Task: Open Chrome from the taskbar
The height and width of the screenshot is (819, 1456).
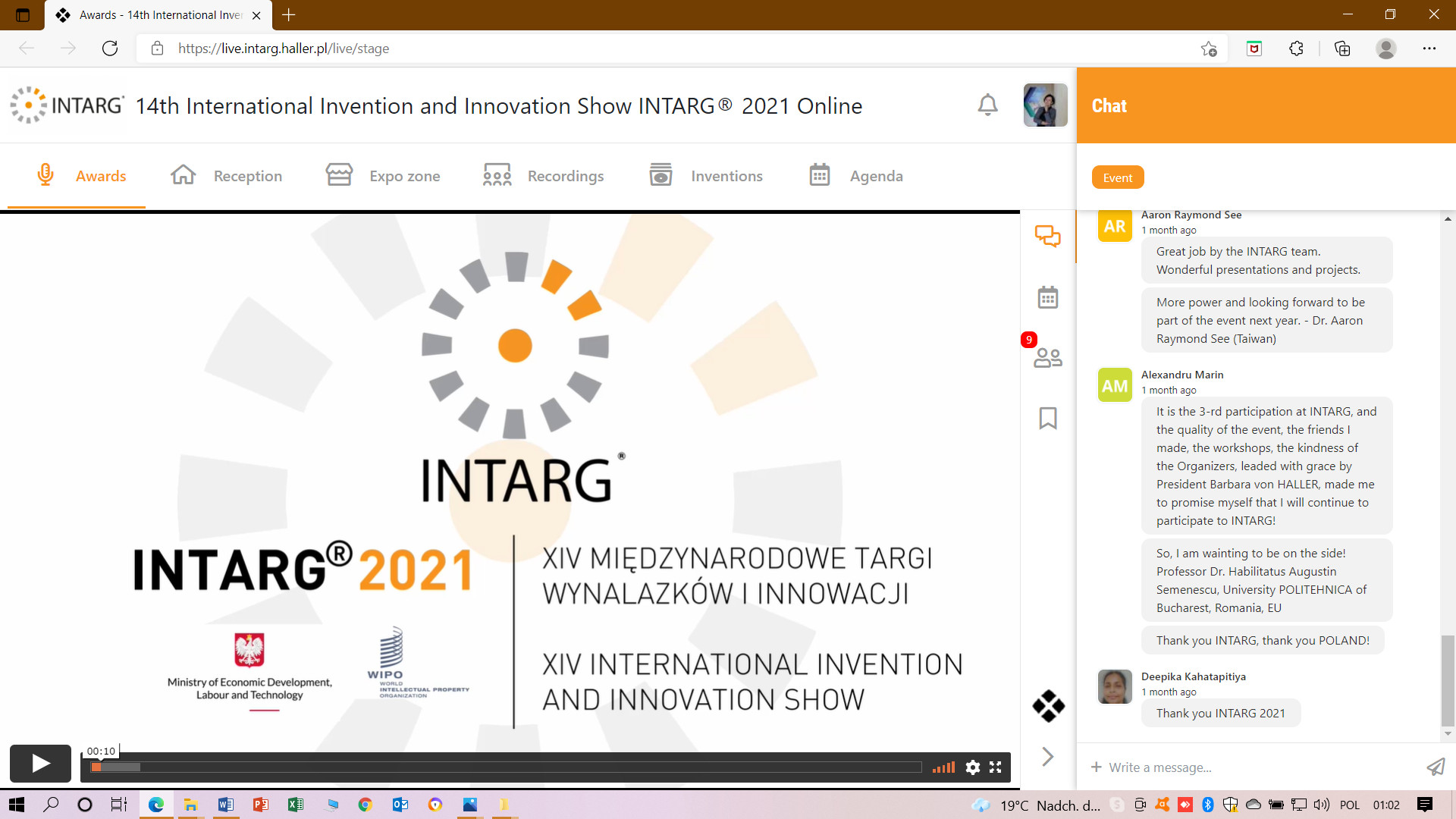Action: pos(365,805)
